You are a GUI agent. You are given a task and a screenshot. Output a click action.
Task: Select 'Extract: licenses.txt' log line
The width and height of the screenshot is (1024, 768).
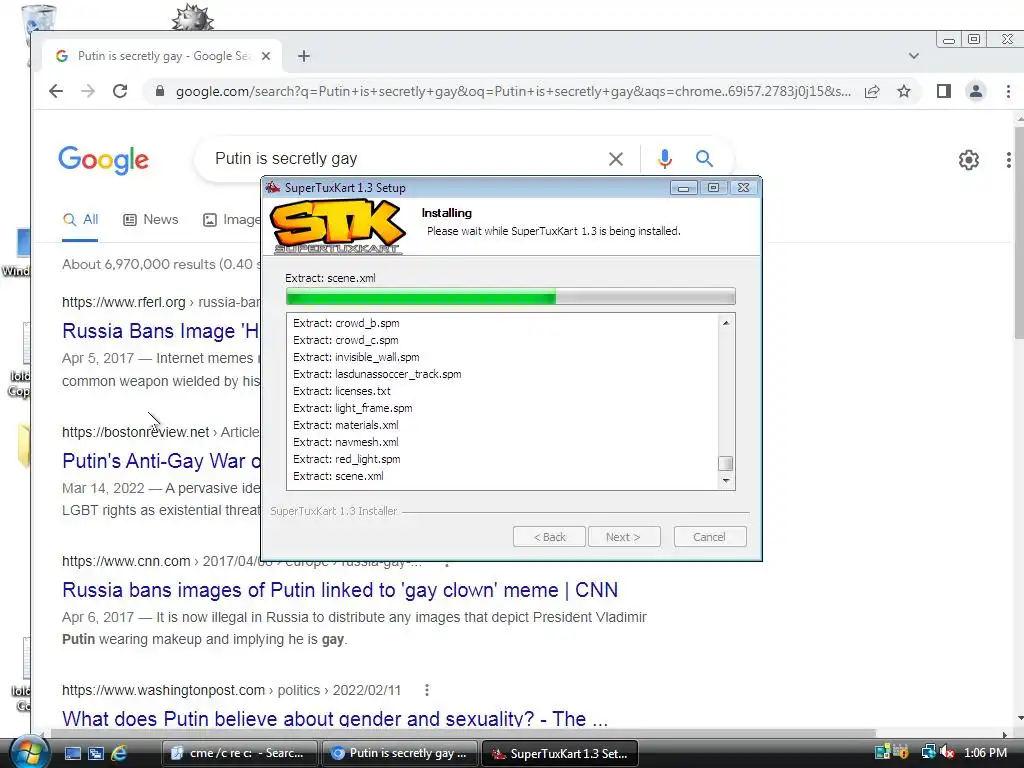342,391
